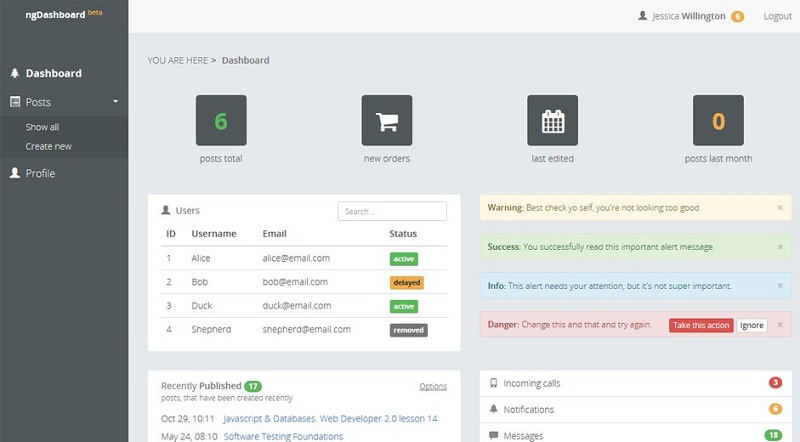Collapse the Posts menu with its caret arrow
This screenshot has height=442, width=800.
click(x=116, y=102)
